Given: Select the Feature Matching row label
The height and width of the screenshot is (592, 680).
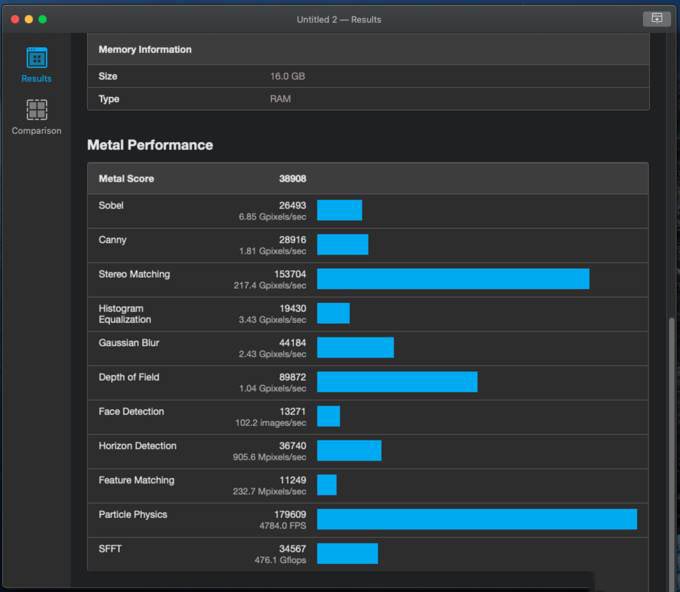Looking at the screenshot, I should 137,480.
